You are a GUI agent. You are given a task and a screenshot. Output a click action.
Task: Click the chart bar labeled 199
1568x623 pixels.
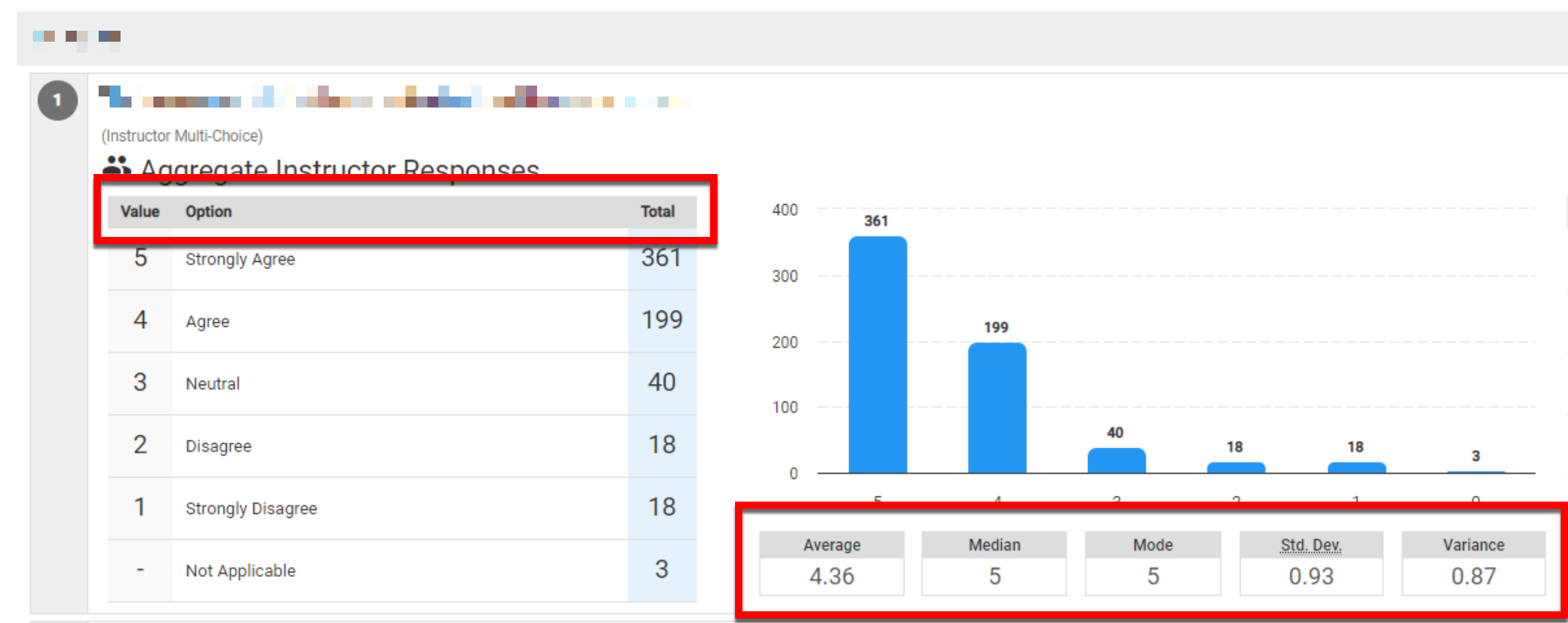click(x=997, y=408)
